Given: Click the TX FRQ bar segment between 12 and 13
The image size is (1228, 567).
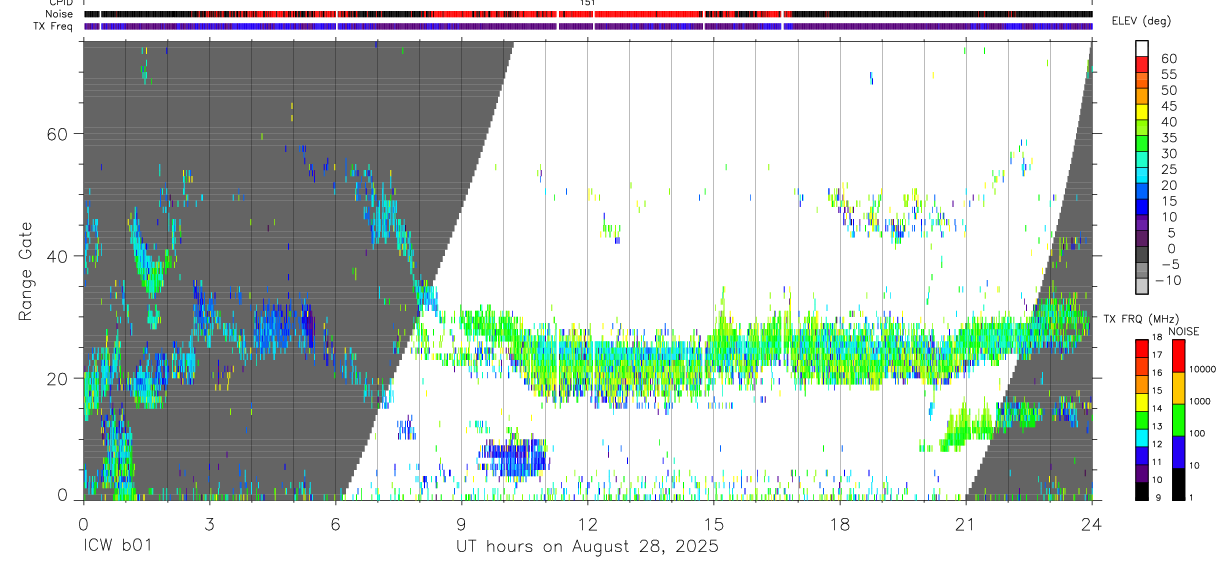Looking at the screenshot, I should pos(1142,438).
